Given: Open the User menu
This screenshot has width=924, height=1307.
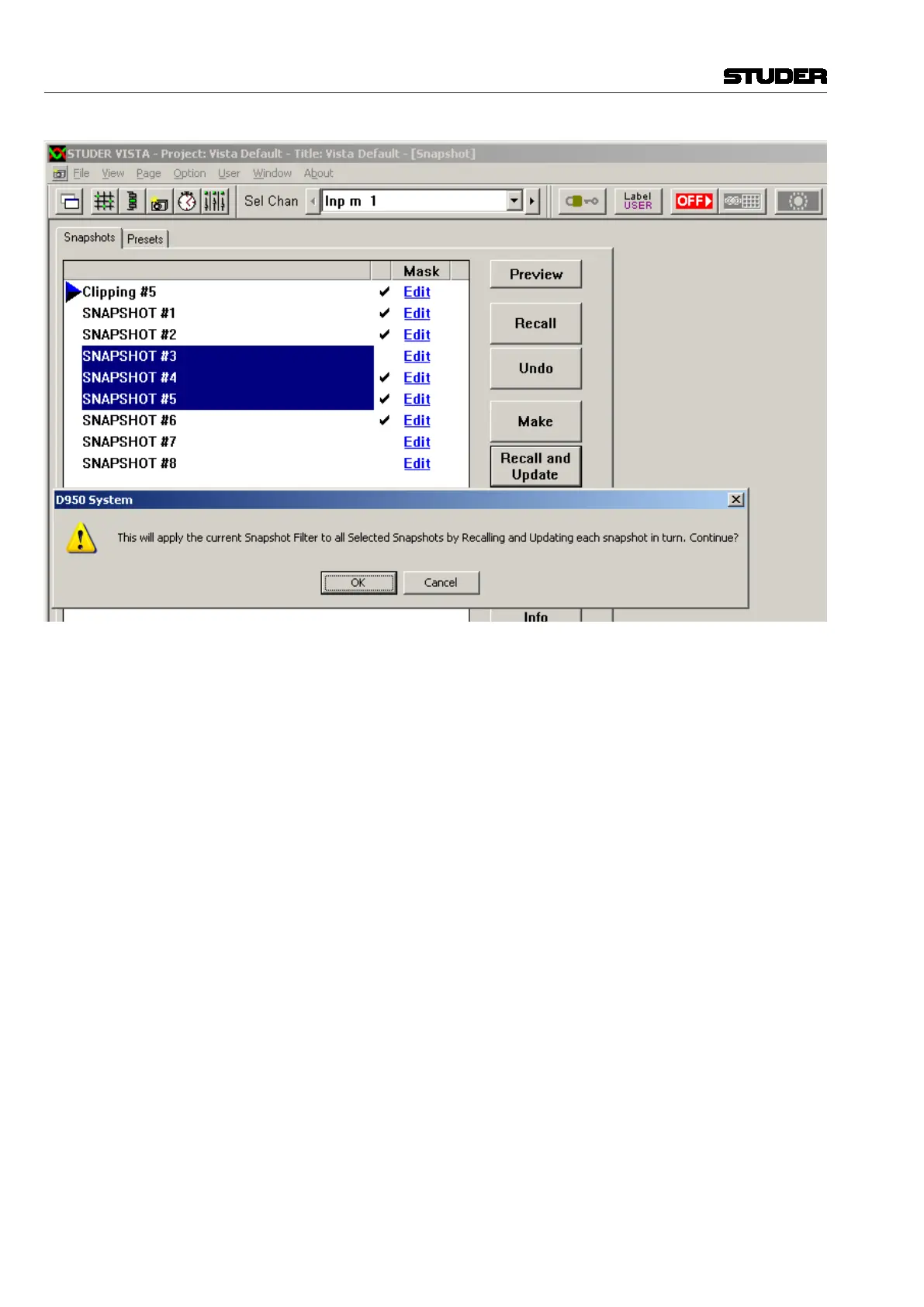Looking at the screenshot, I should [x=229, y=173].
